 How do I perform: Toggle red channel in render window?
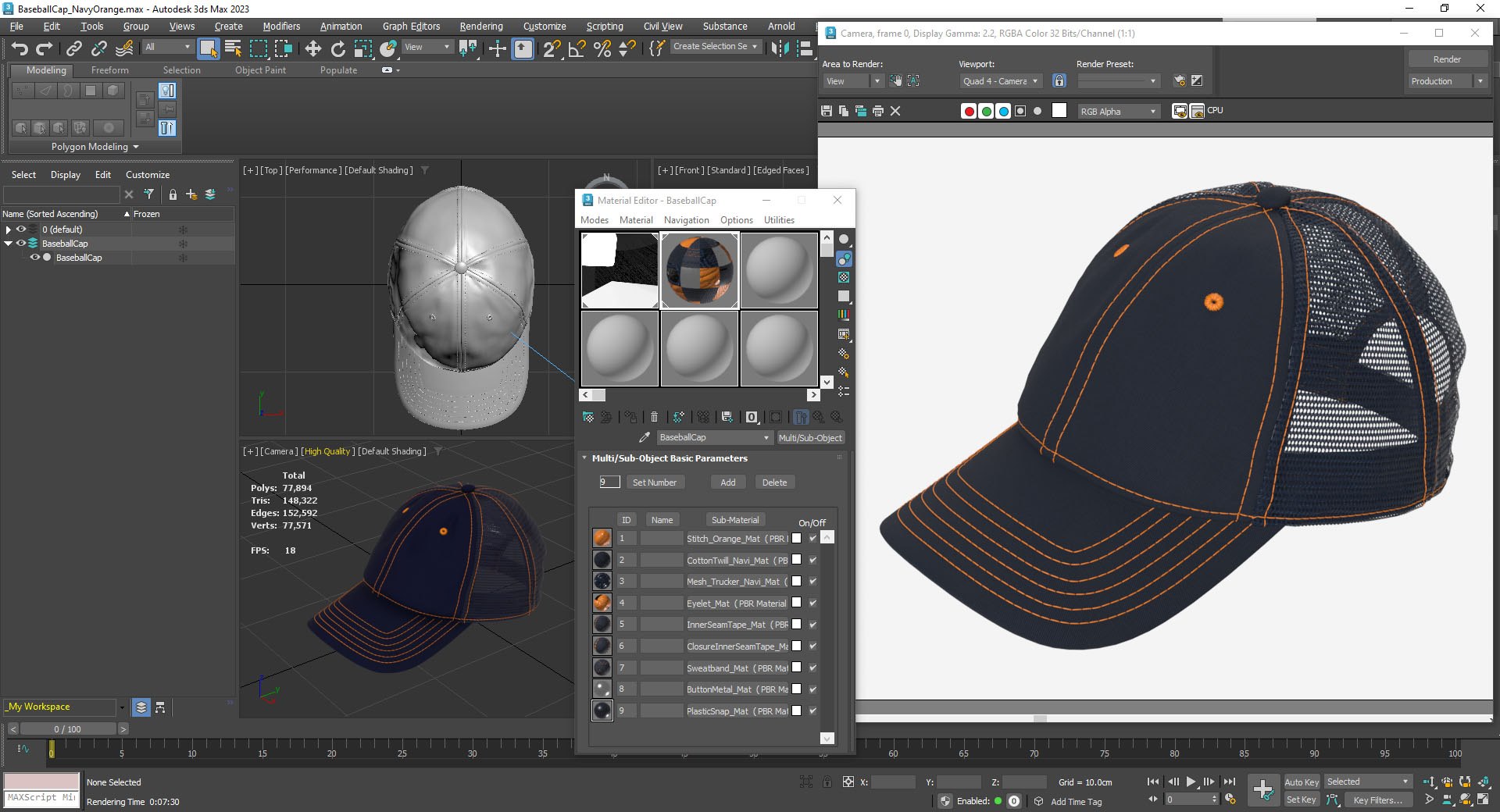[x=969, y=111]
